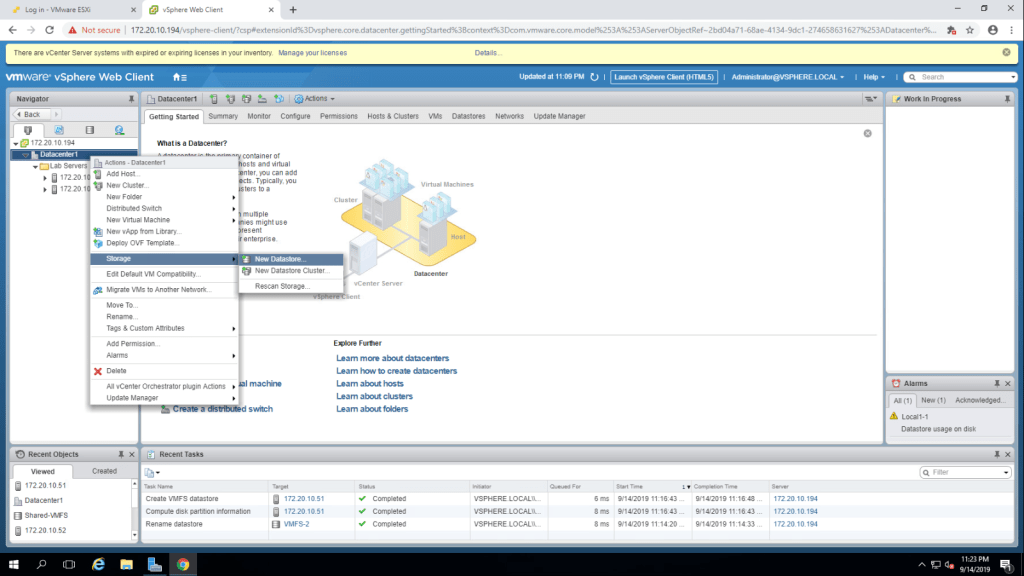Select the VMs and Templates navigator icon
The image size is (1024, 576).
pyautogui.click(x=58, y=130)
